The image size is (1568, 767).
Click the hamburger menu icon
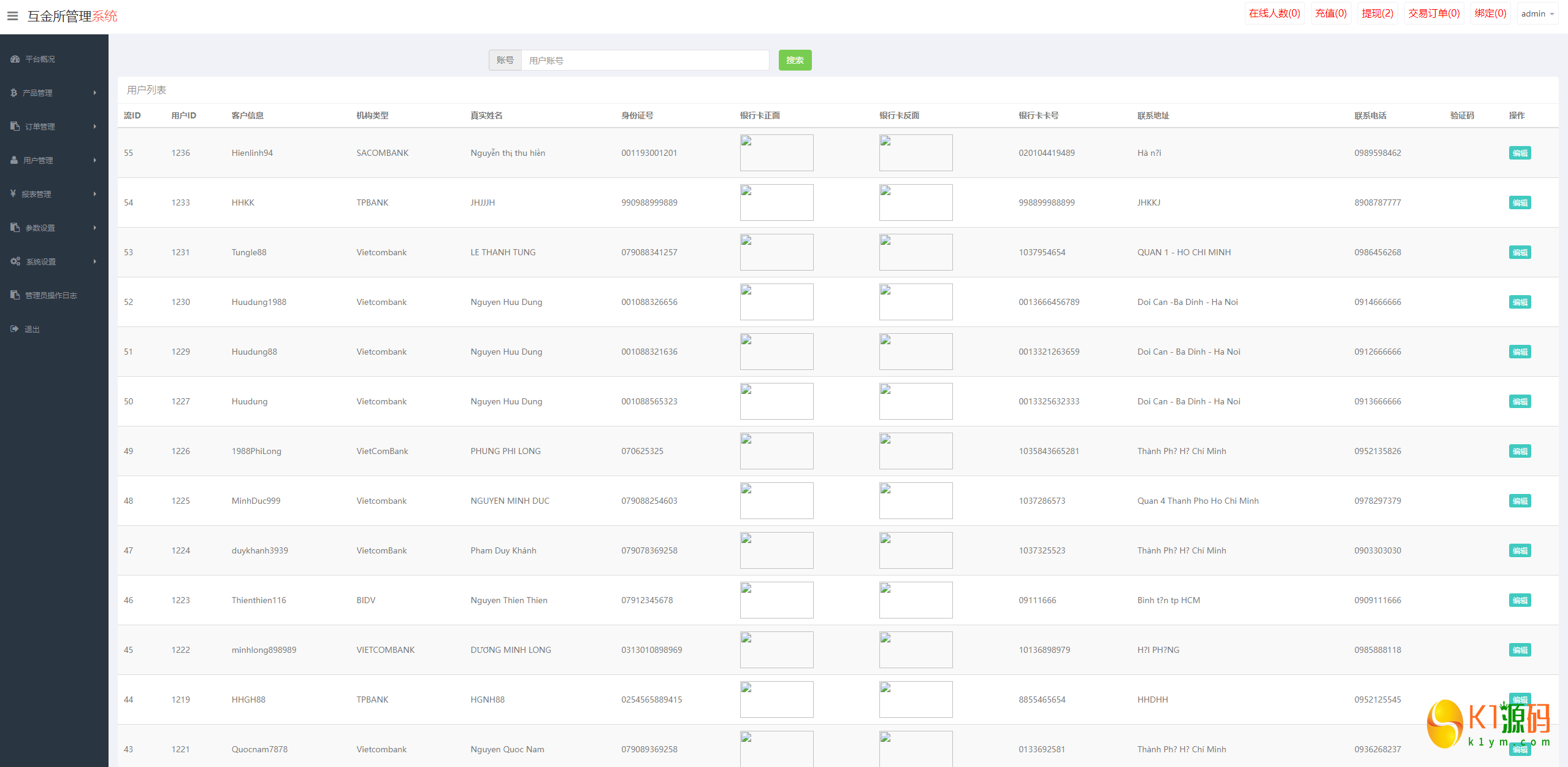(x=12, y=16)
